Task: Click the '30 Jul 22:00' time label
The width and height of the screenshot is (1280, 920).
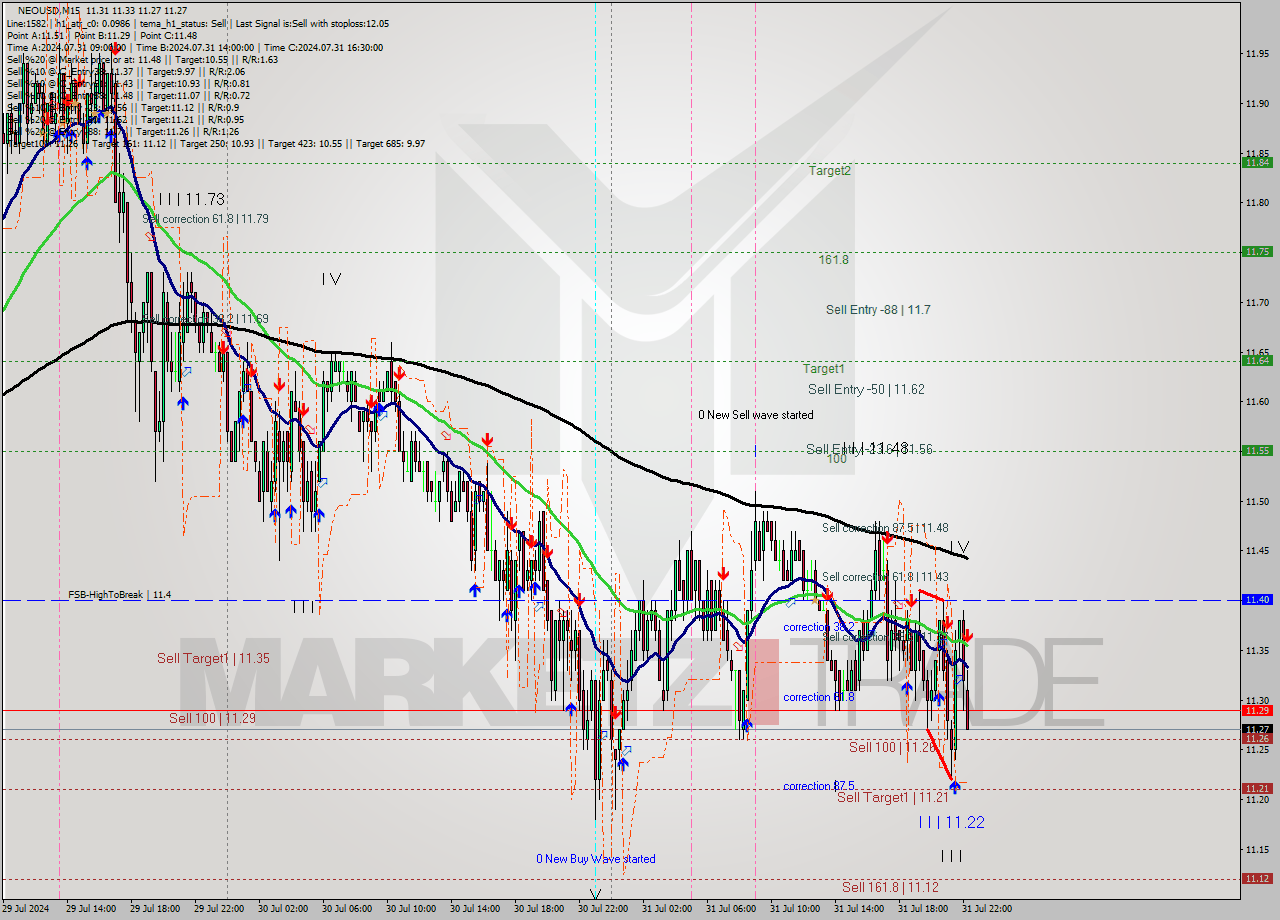Action: (x=603, y=909)
